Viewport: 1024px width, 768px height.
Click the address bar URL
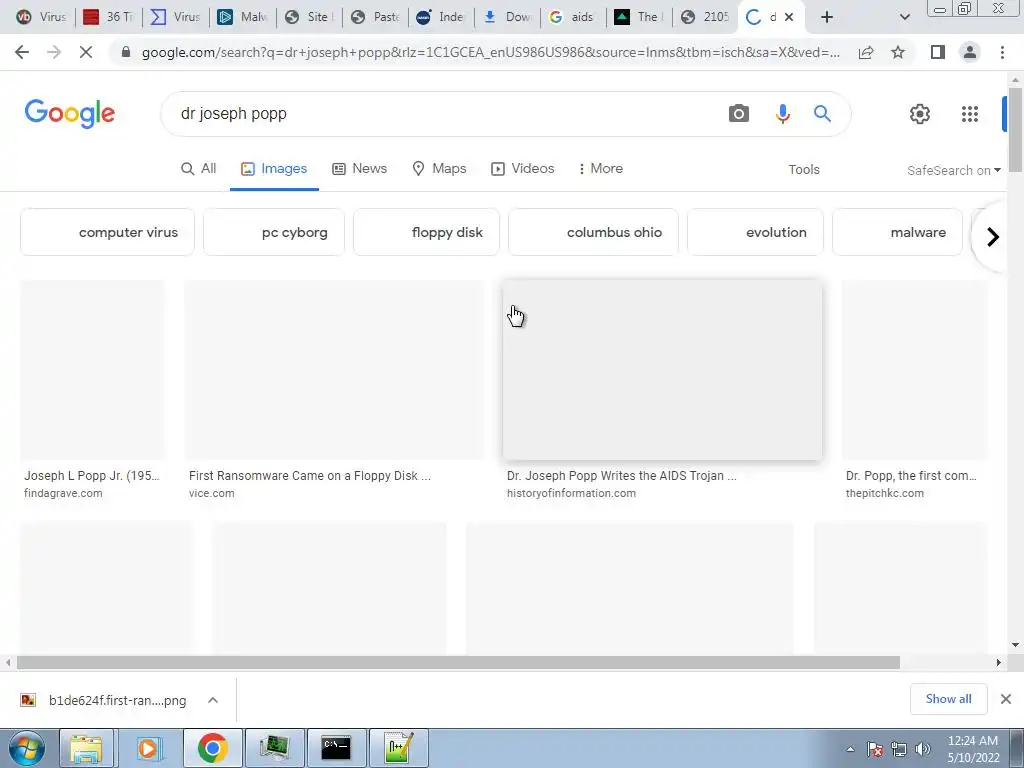pyautogui.click(x=490, y=52)
